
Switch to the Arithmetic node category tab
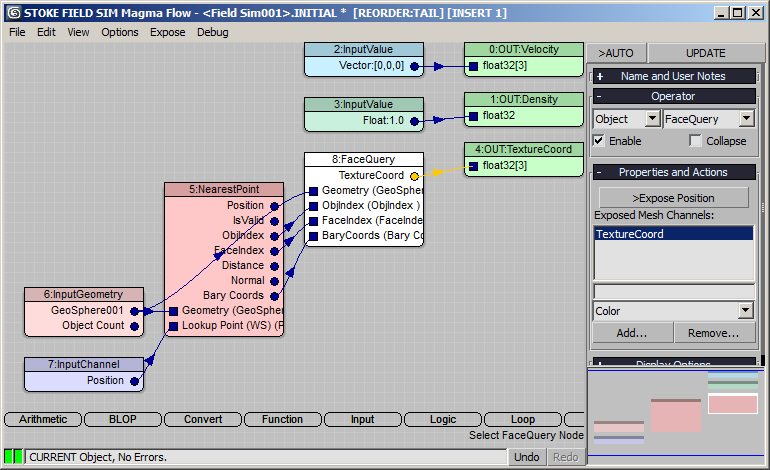click(x=43, y=419)
